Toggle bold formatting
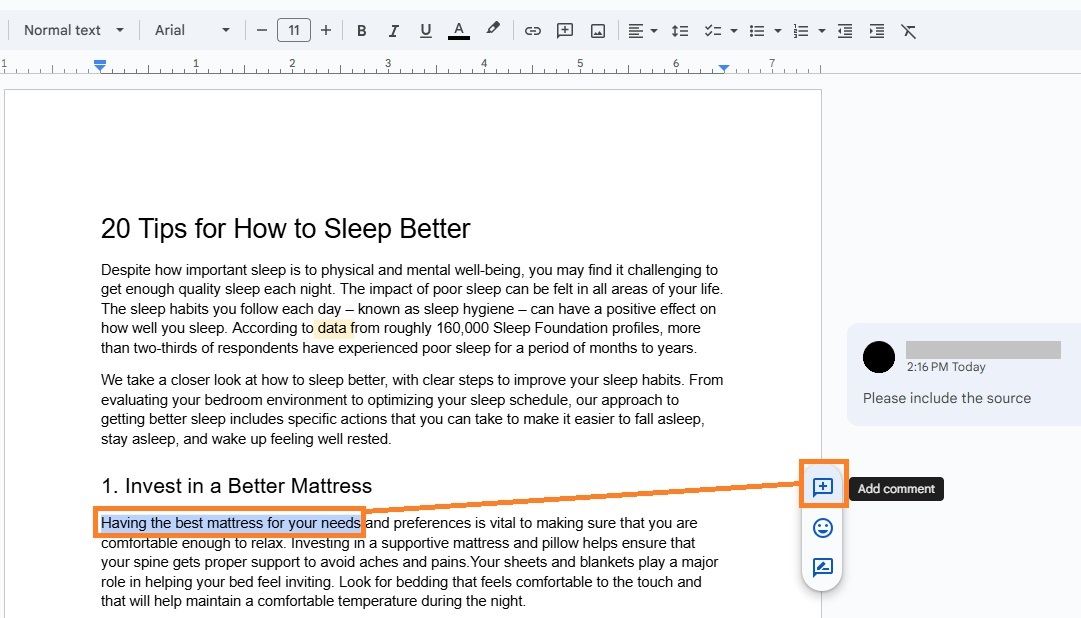 click(361, 30)
